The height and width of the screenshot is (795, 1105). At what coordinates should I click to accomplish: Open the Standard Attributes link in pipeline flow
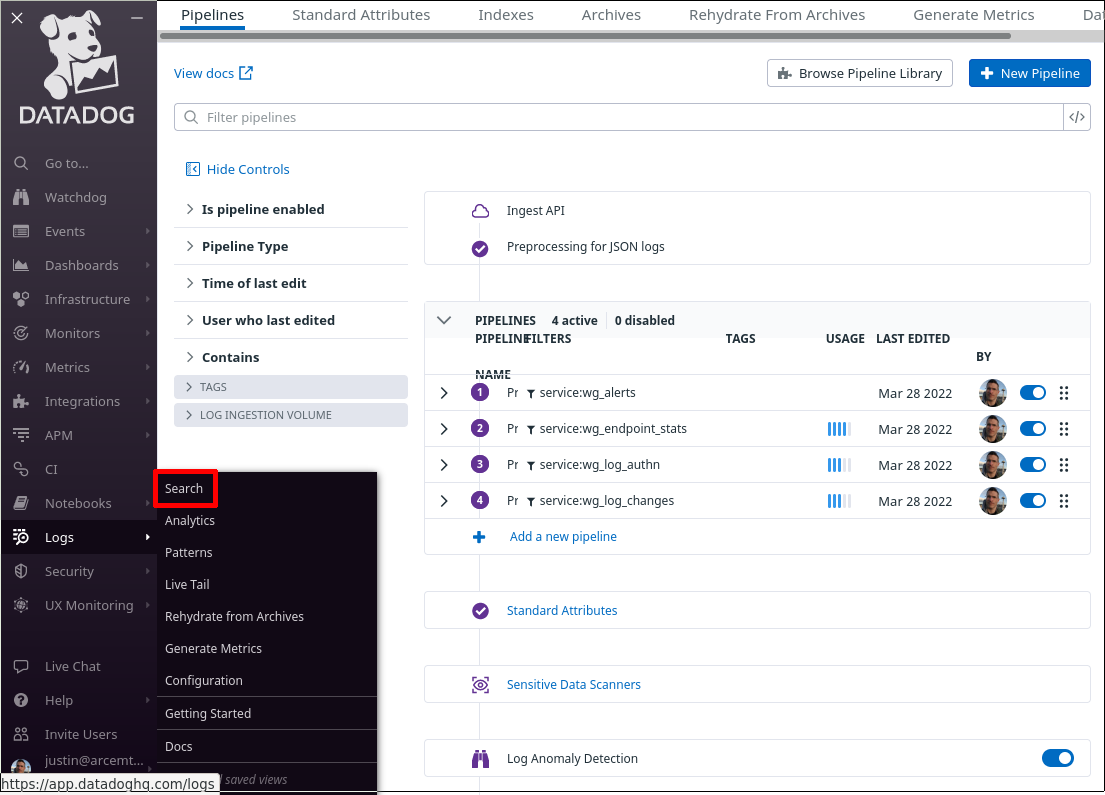coord(562,610)
